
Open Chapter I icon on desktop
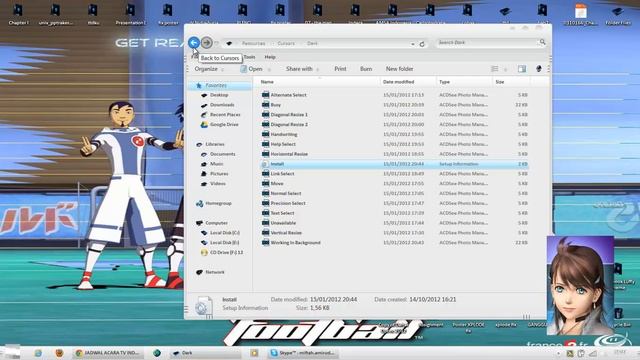(x=18, y=15)
